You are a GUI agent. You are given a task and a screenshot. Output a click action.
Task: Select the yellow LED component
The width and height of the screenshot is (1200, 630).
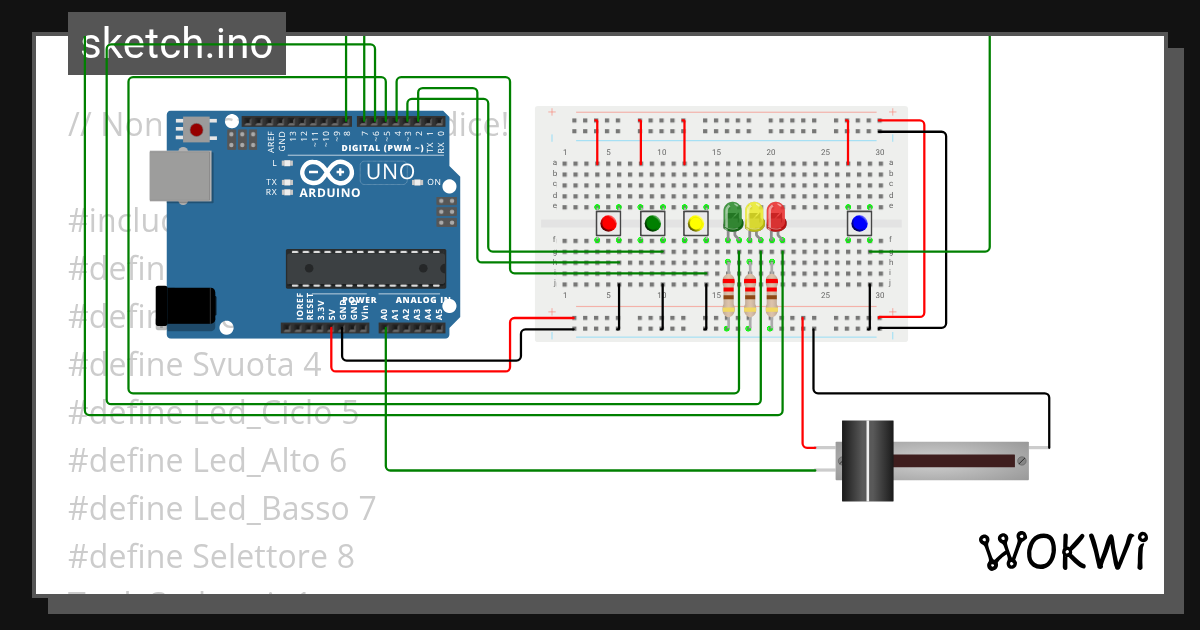click(x=753, y=220)
